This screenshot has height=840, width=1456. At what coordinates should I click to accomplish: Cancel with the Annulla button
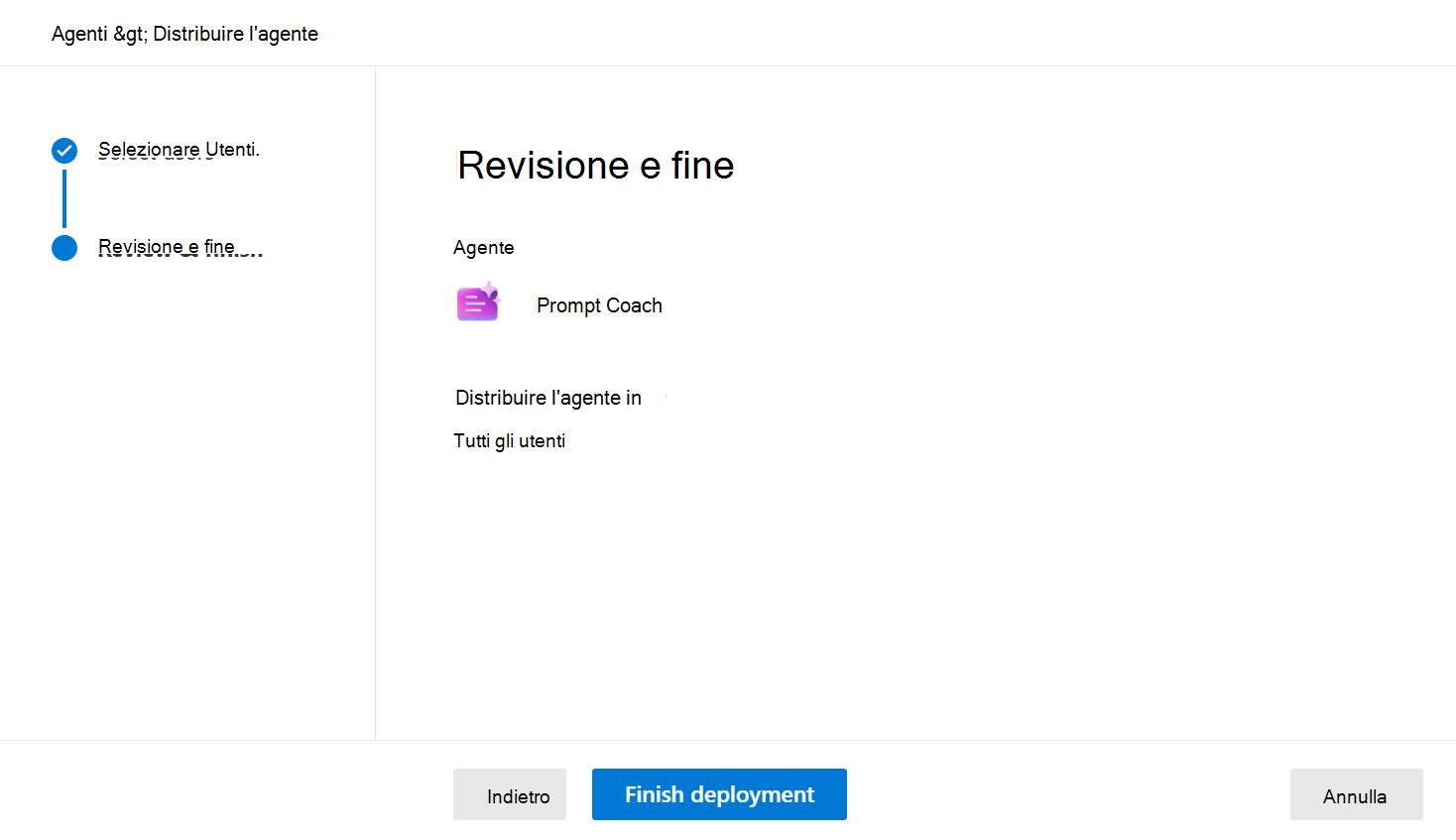click(x=1356, y=794)
